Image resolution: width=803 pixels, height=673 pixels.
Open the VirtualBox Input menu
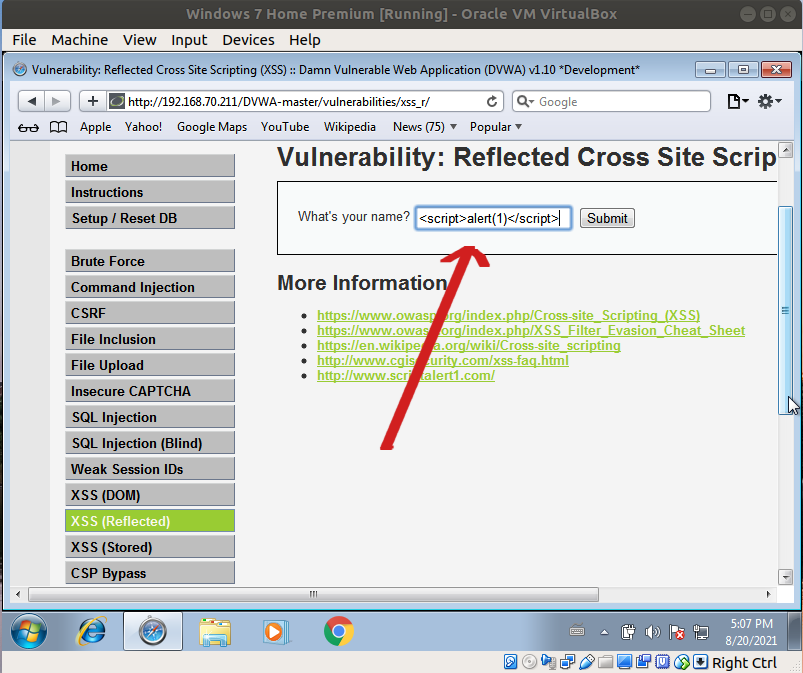click(189, 40)
